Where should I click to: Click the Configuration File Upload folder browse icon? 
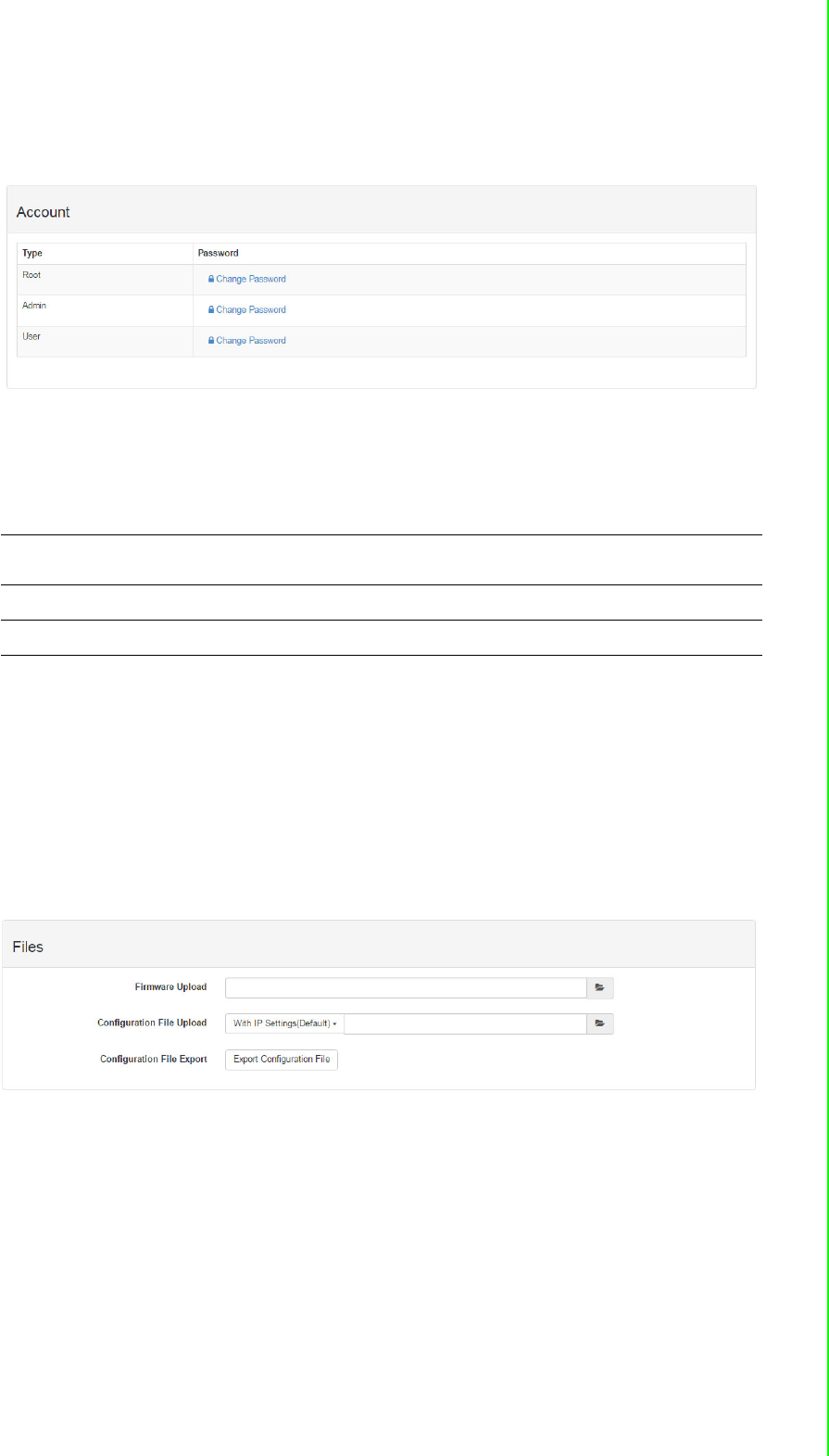[x=600, y=1023]
